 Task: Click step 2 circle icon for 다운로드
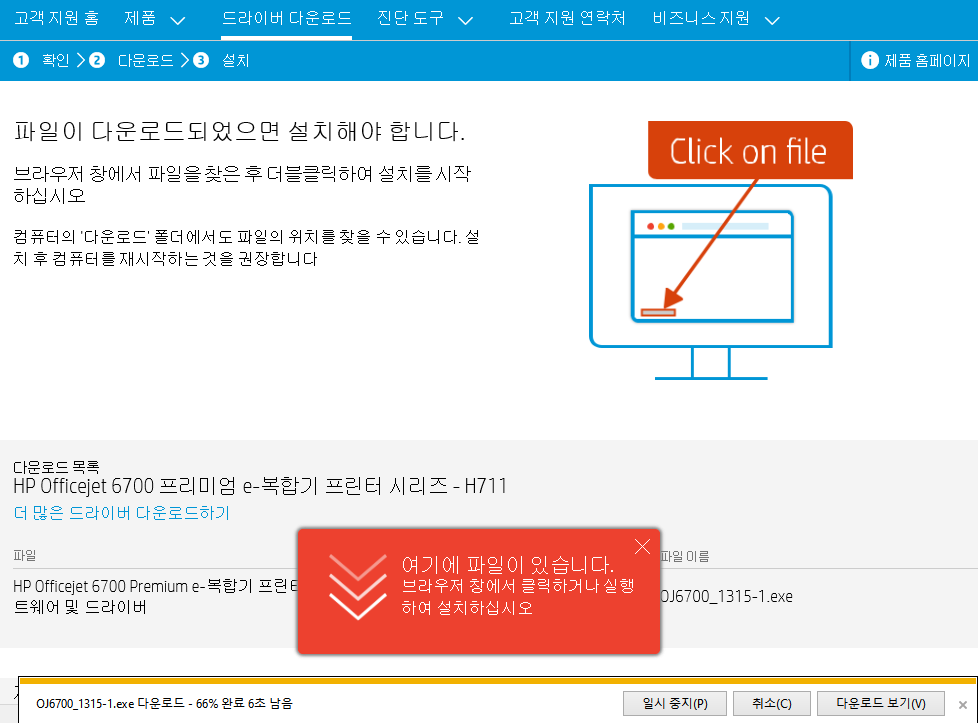coord(97,61)
